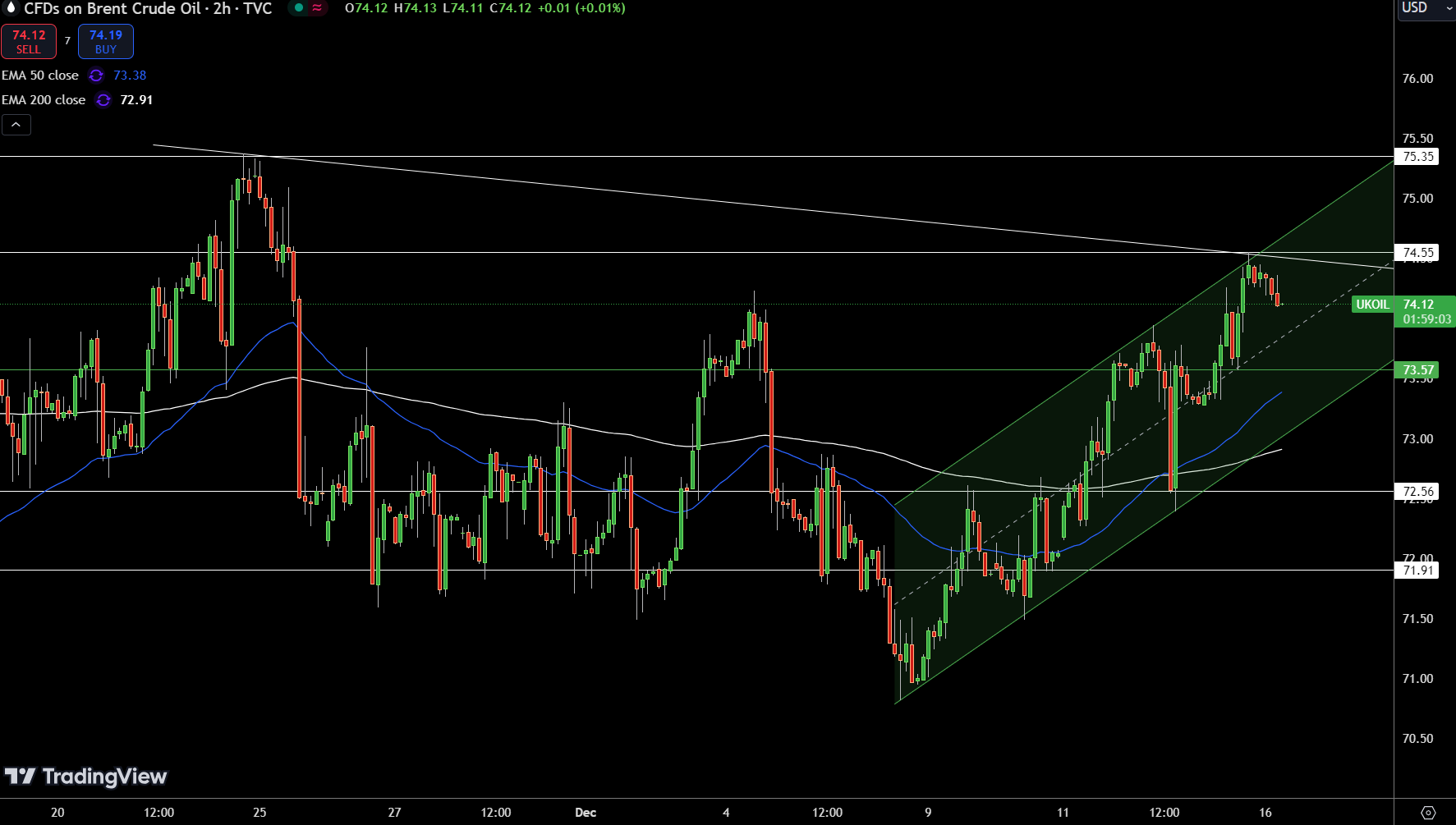Click the 9 date on time axis

point(928,813)
